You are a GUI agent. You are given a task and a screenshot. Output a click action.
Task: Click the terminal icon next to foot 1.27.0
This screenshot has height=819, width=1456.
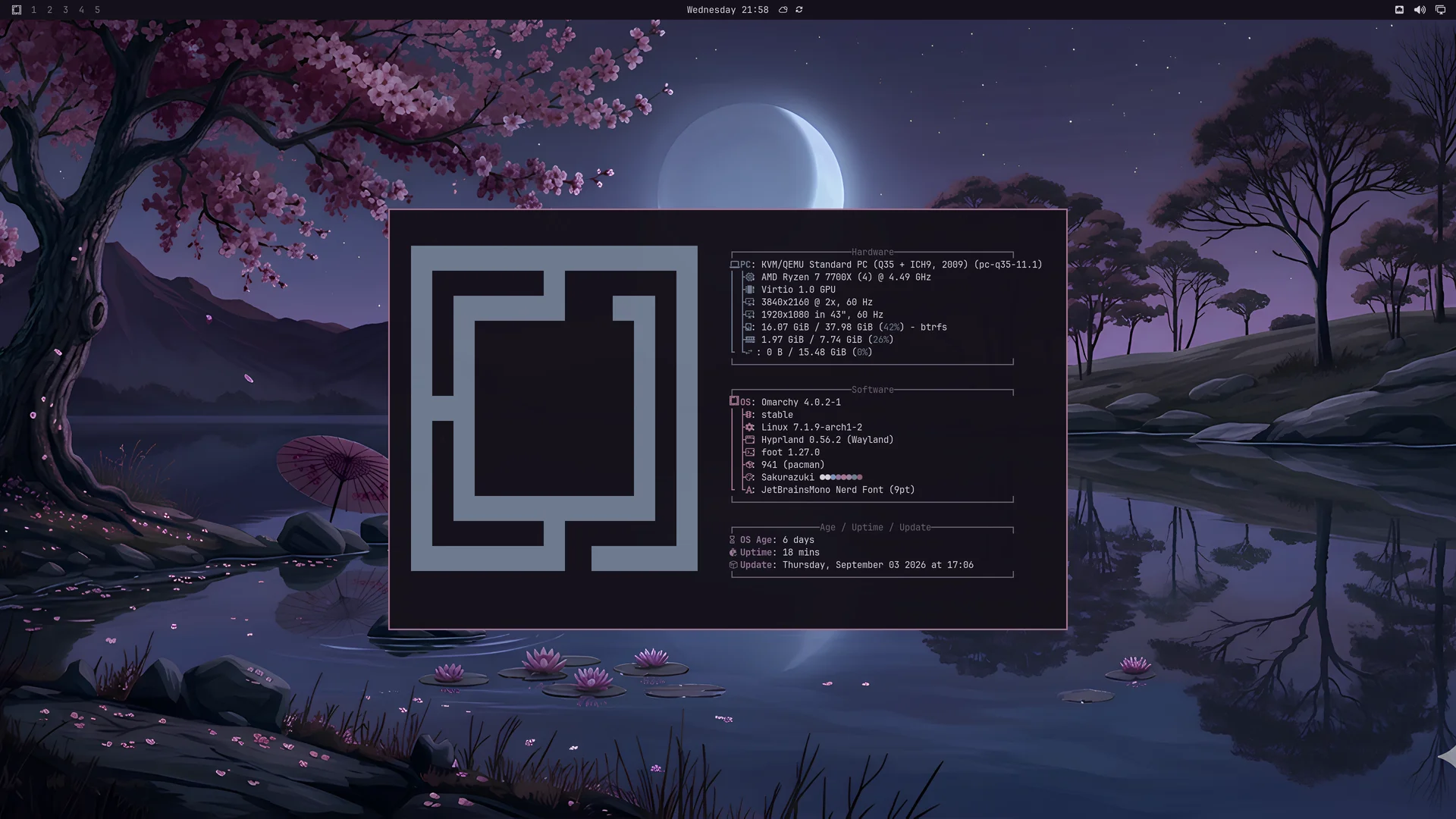tap(750, 452)
